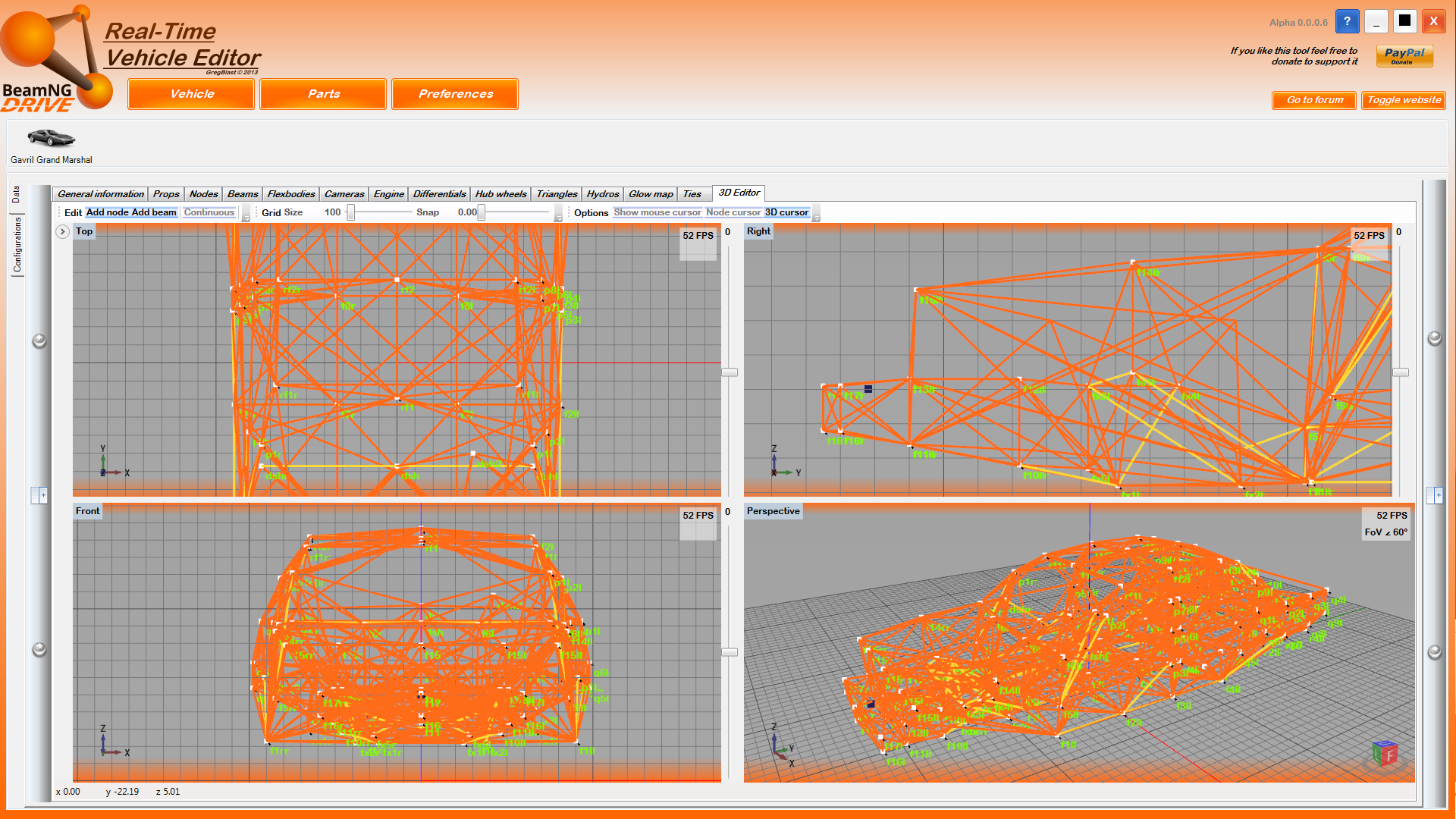Click the lower right round splitter knob

1434,651
